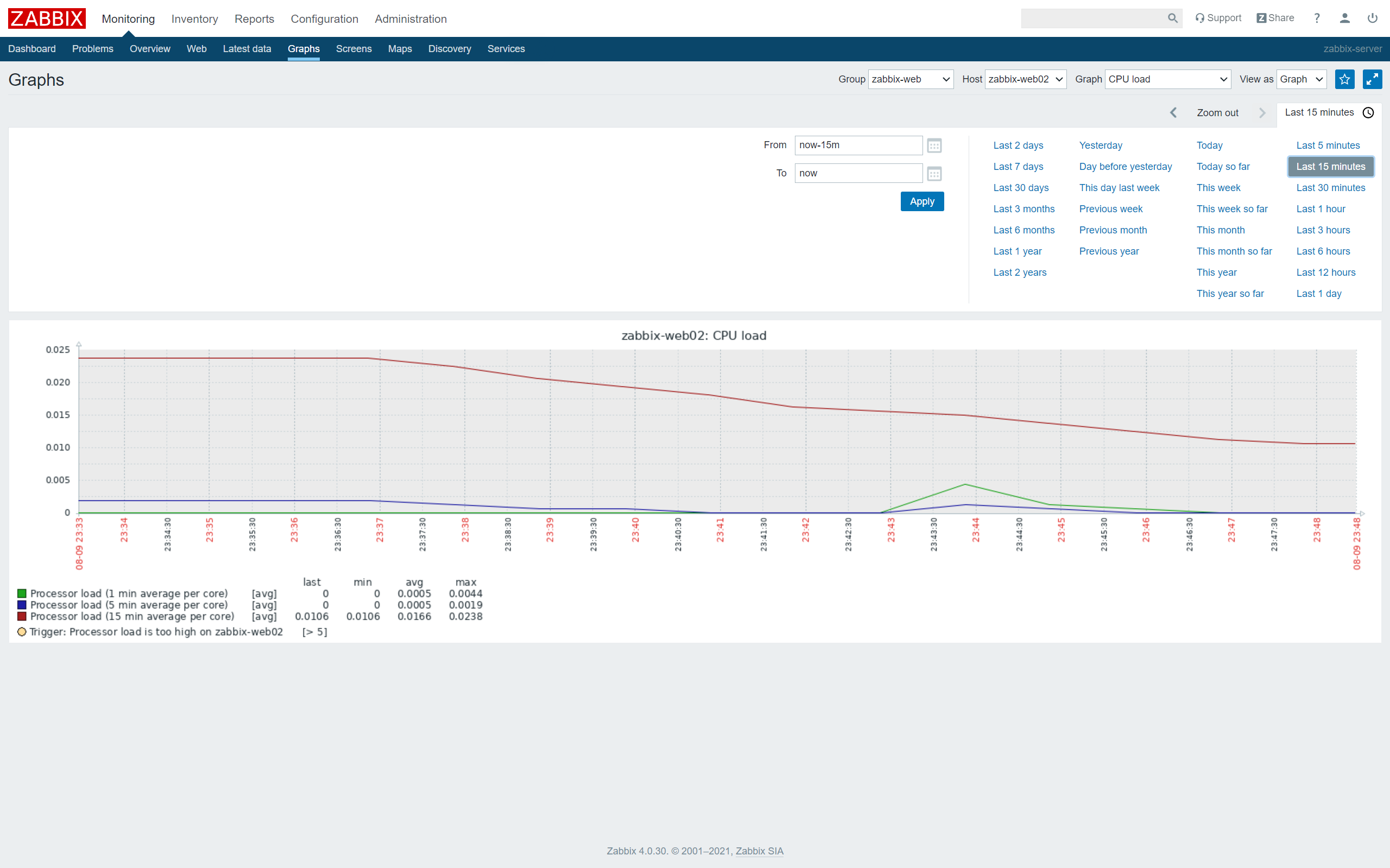The width and height of the screenshot is (1390, 868).
Task: Go to the Latest data tab
Action: pyautogui.click(x=247, y=49)
